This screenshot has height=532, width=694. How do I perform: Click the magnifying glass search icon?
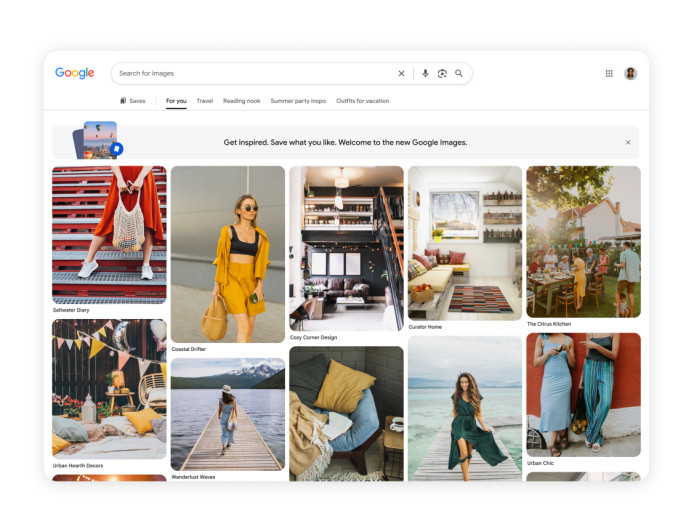coord(459,73)
